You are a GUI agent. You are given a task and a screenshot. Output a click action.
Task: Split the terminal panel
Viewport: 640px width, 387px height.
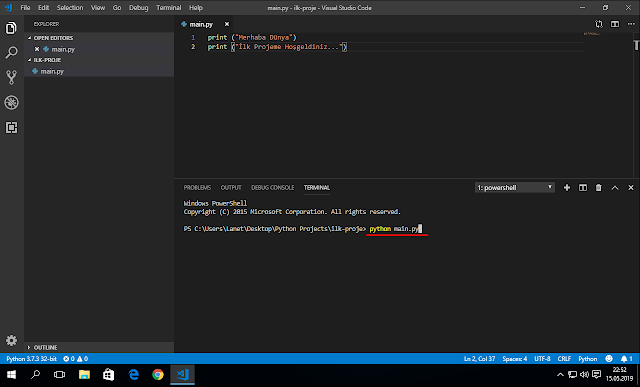[583, 187]
